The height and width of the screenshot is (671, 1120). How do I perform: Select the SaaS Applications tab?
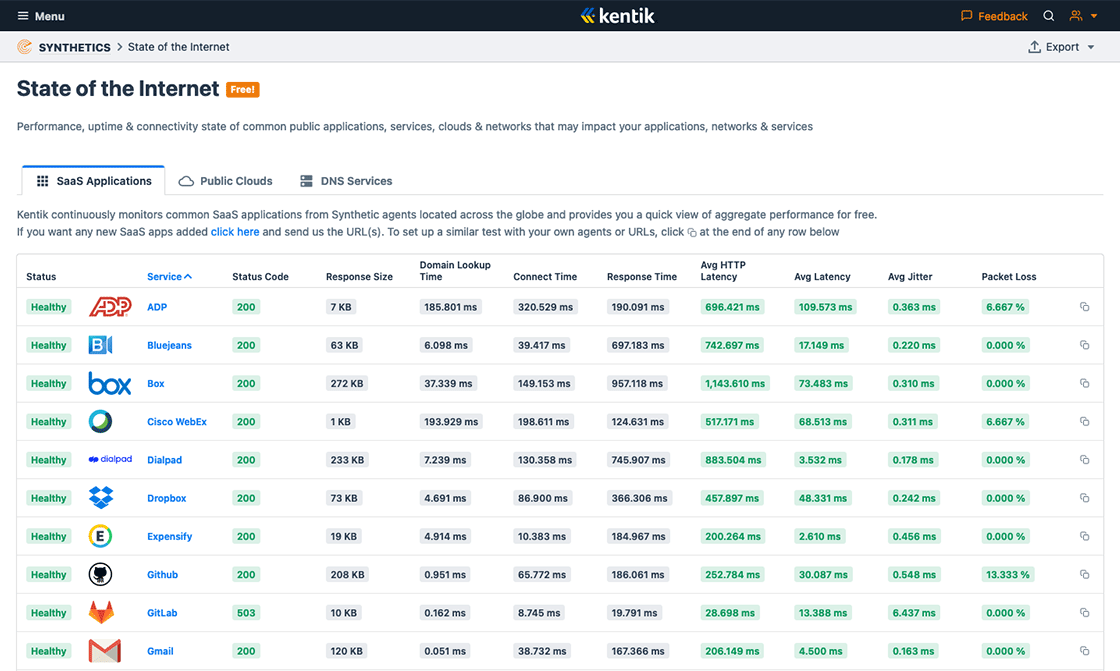(x=93, y=181)
